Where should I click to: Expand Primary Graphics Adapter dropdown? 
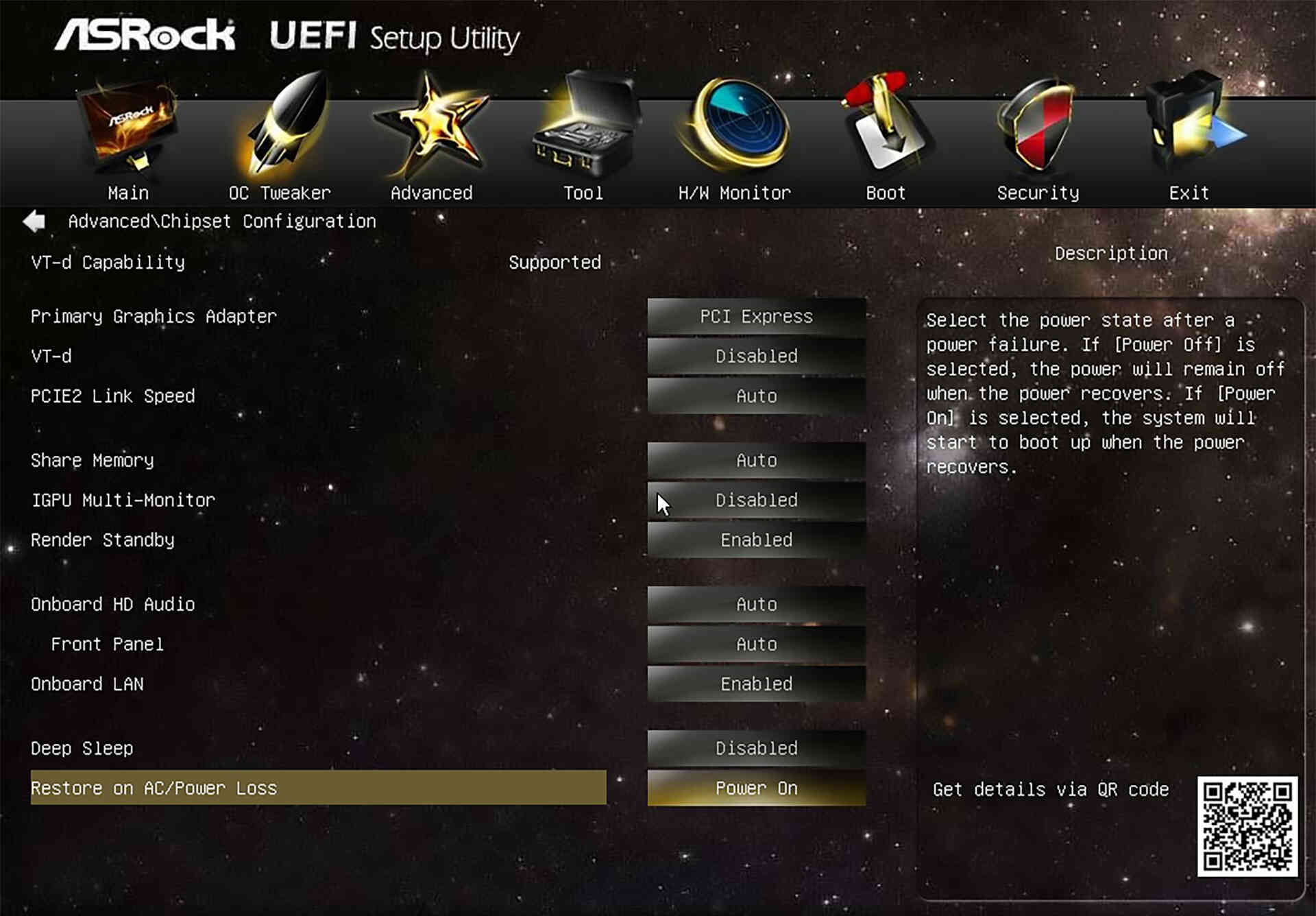point(756,317)
